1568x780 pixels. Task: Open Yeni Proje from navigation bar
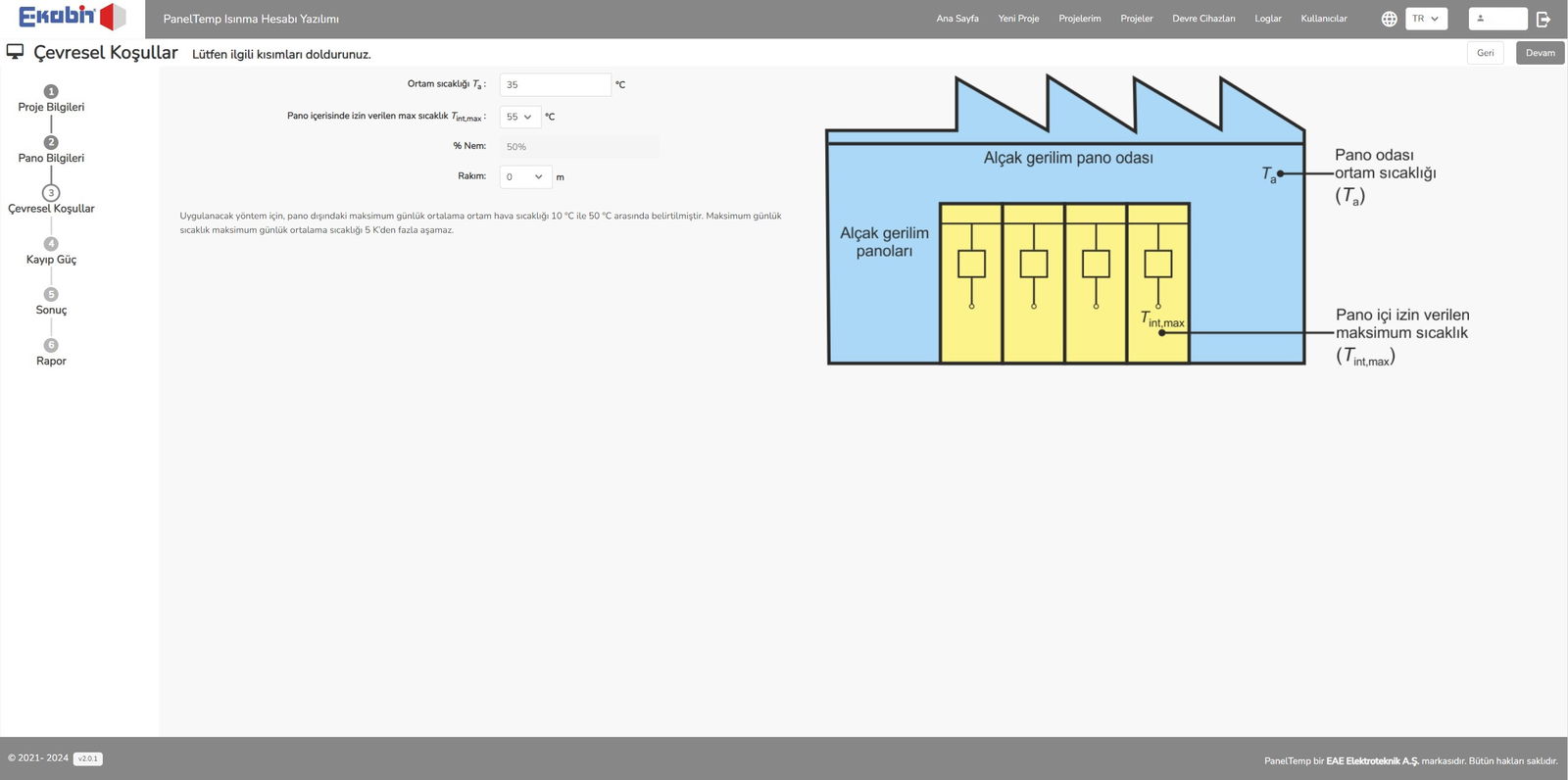click(1018, 19)
